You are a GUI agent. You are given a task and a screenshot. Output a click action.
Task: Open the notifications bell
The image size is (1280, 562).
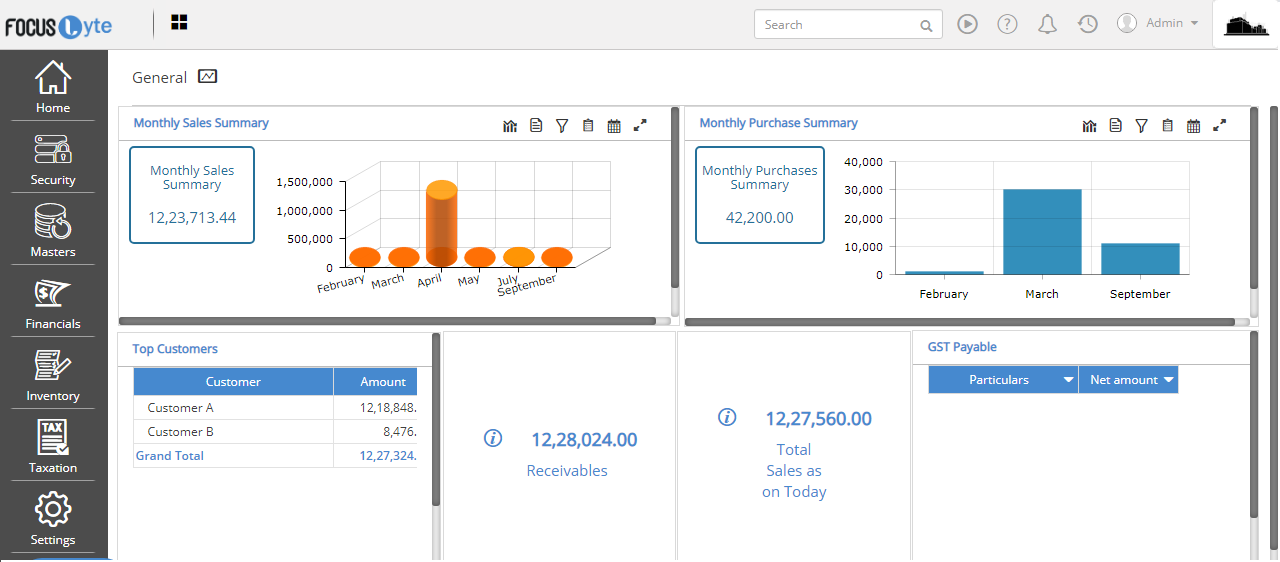[1047, 24]
